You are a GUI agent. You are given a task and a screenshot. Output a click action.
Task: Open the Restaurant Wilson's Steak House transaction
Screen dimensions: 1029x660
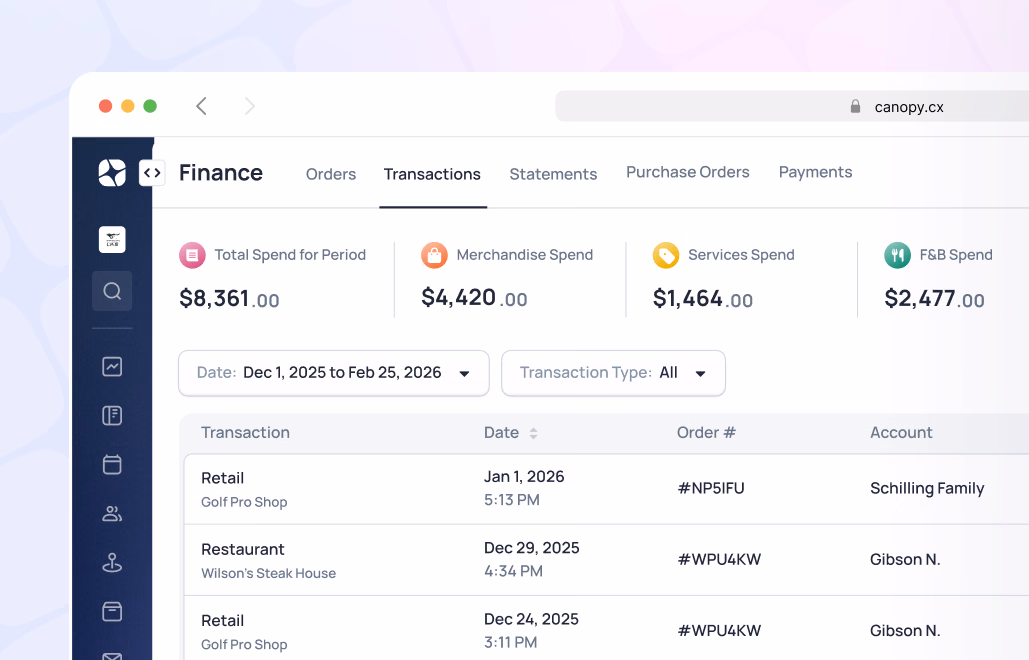[606, 560]
